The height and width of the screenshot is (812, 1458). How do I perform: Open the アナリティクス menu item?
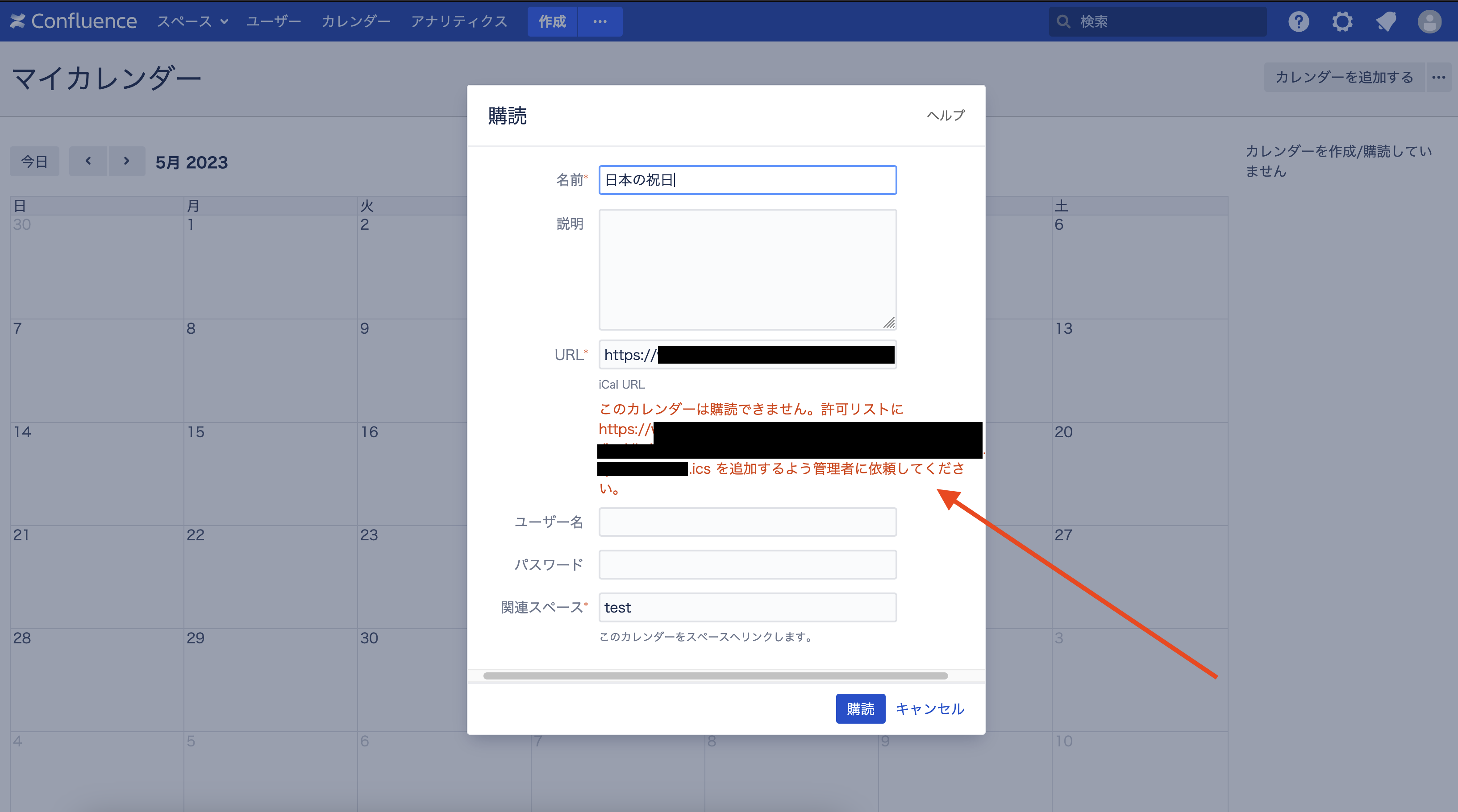tap(459, 21)
